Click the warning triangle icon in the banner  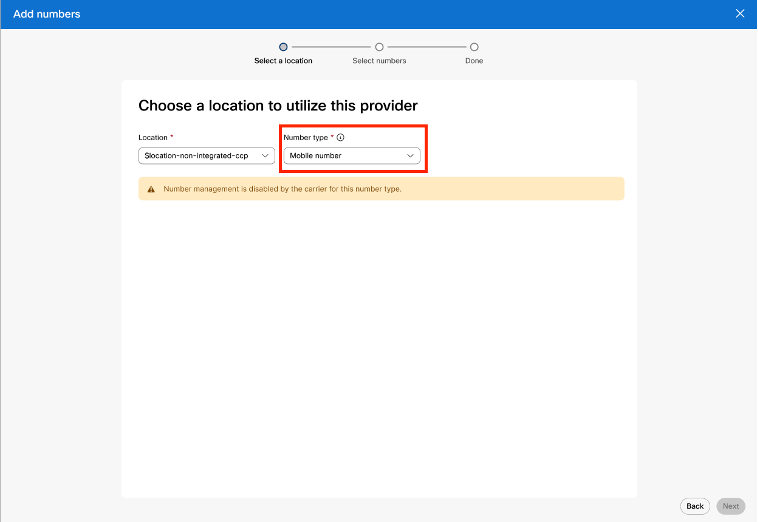pos(151,189)
